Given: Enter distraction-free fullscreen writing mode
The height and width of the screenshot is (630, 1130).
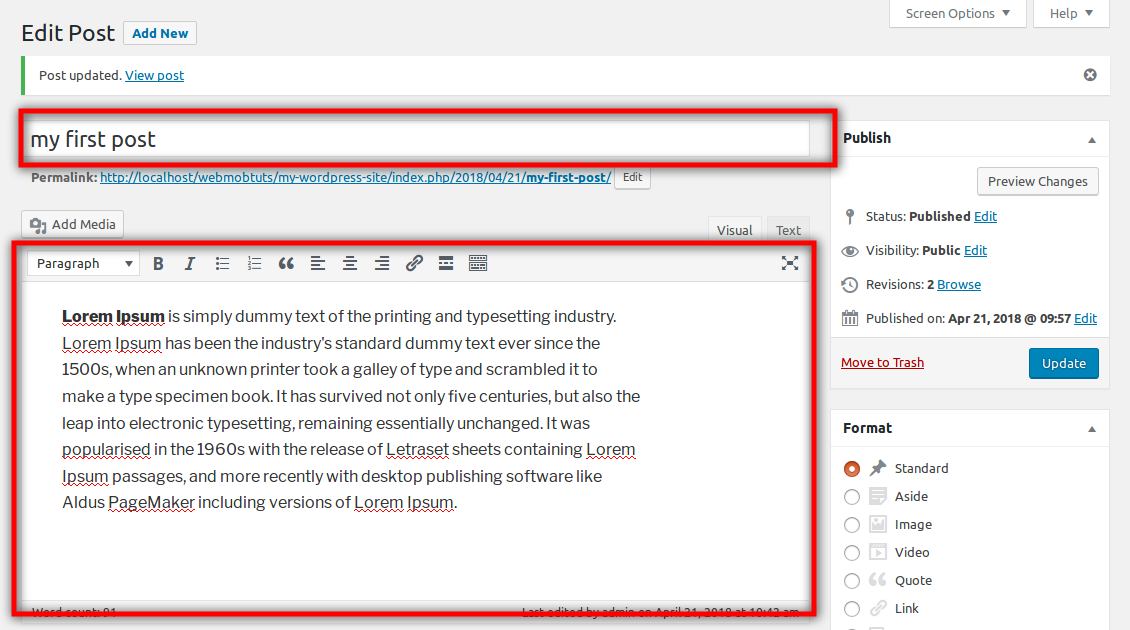Looking at the screenshot, I should pyautogui.click(x=790, y=263).
